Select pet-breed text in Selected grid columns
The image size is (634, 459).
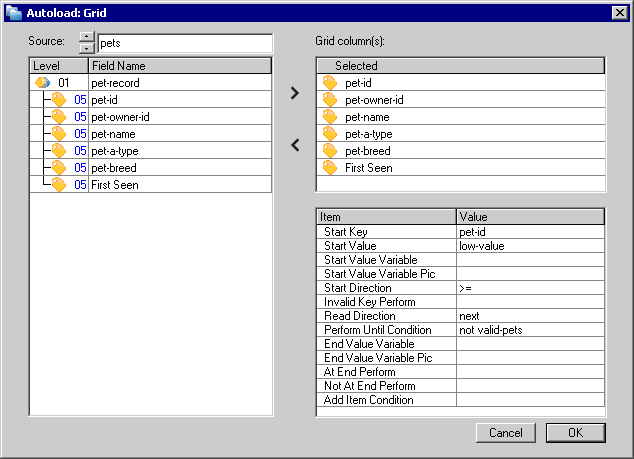coord(368,151)
